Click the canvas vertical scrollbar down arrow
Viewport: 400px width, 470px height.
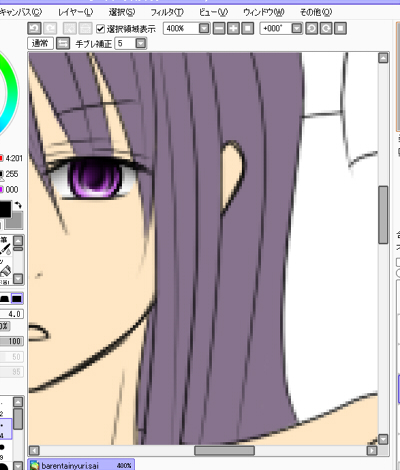383,439
